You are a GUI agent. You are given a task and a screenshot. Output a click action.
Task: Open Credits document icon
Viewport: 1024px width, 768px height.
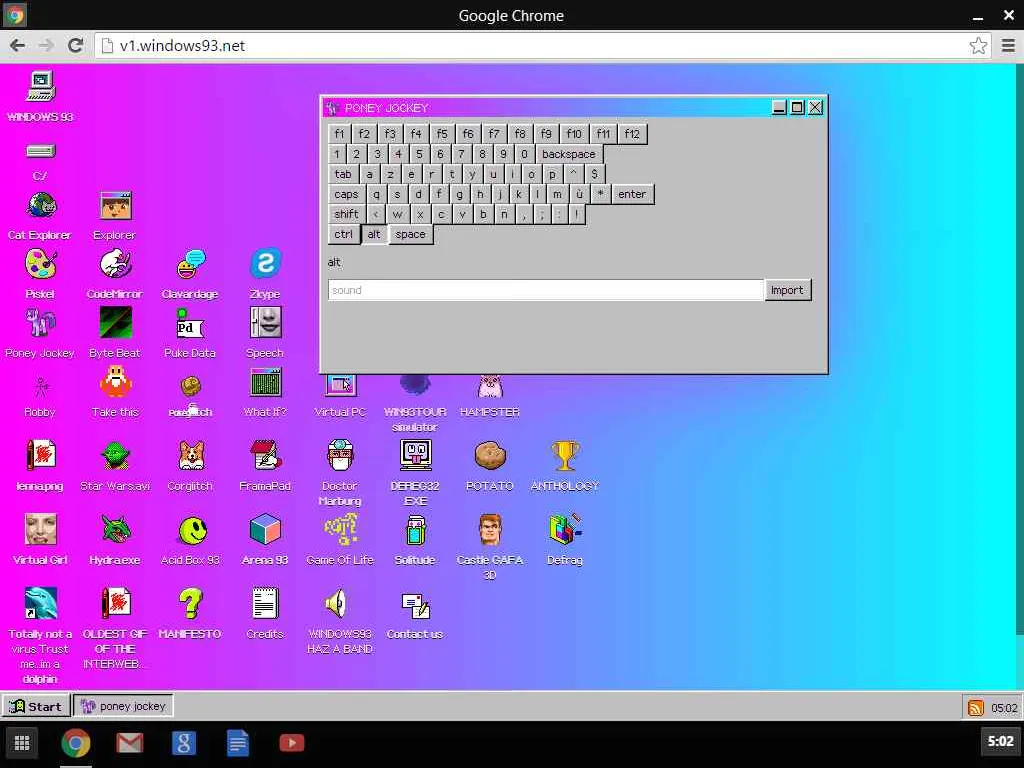tap(265, 603)
